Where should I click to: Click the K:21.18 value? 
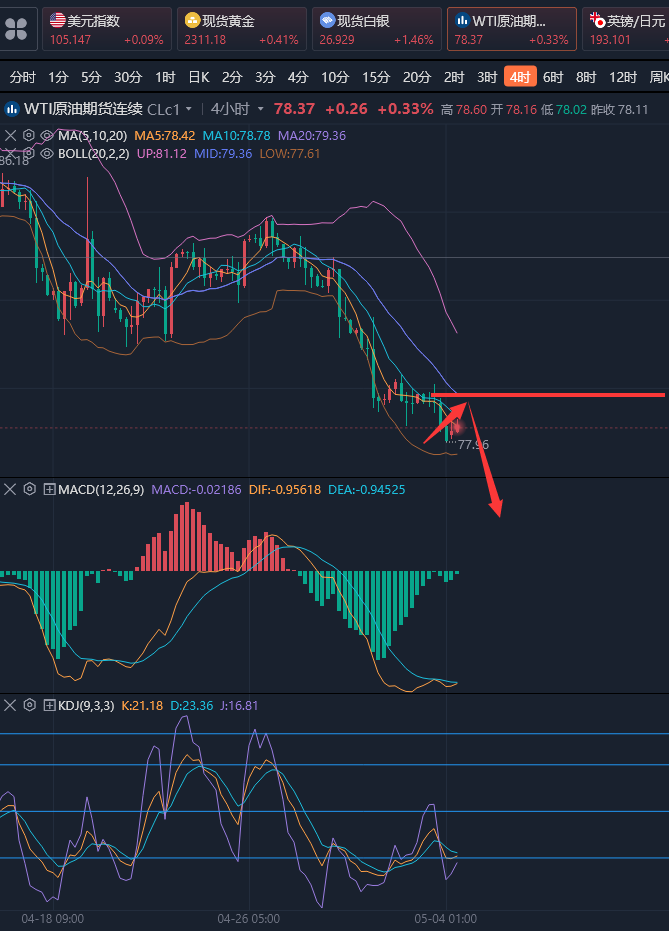[142, 705]
